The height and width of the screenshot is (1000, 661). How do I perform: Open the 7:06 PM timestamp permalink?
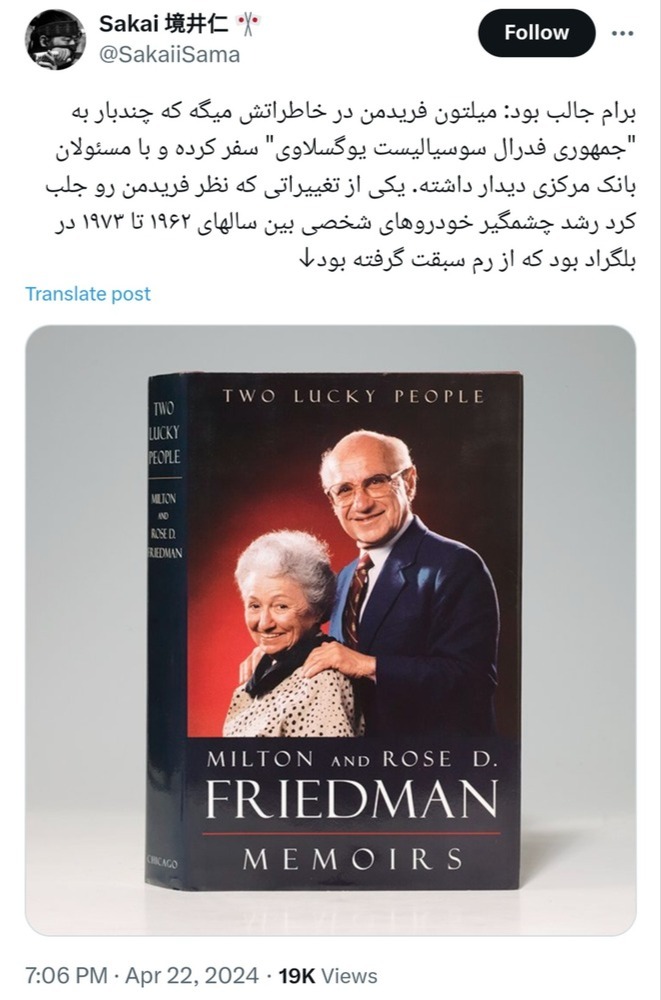click(66, 976)
